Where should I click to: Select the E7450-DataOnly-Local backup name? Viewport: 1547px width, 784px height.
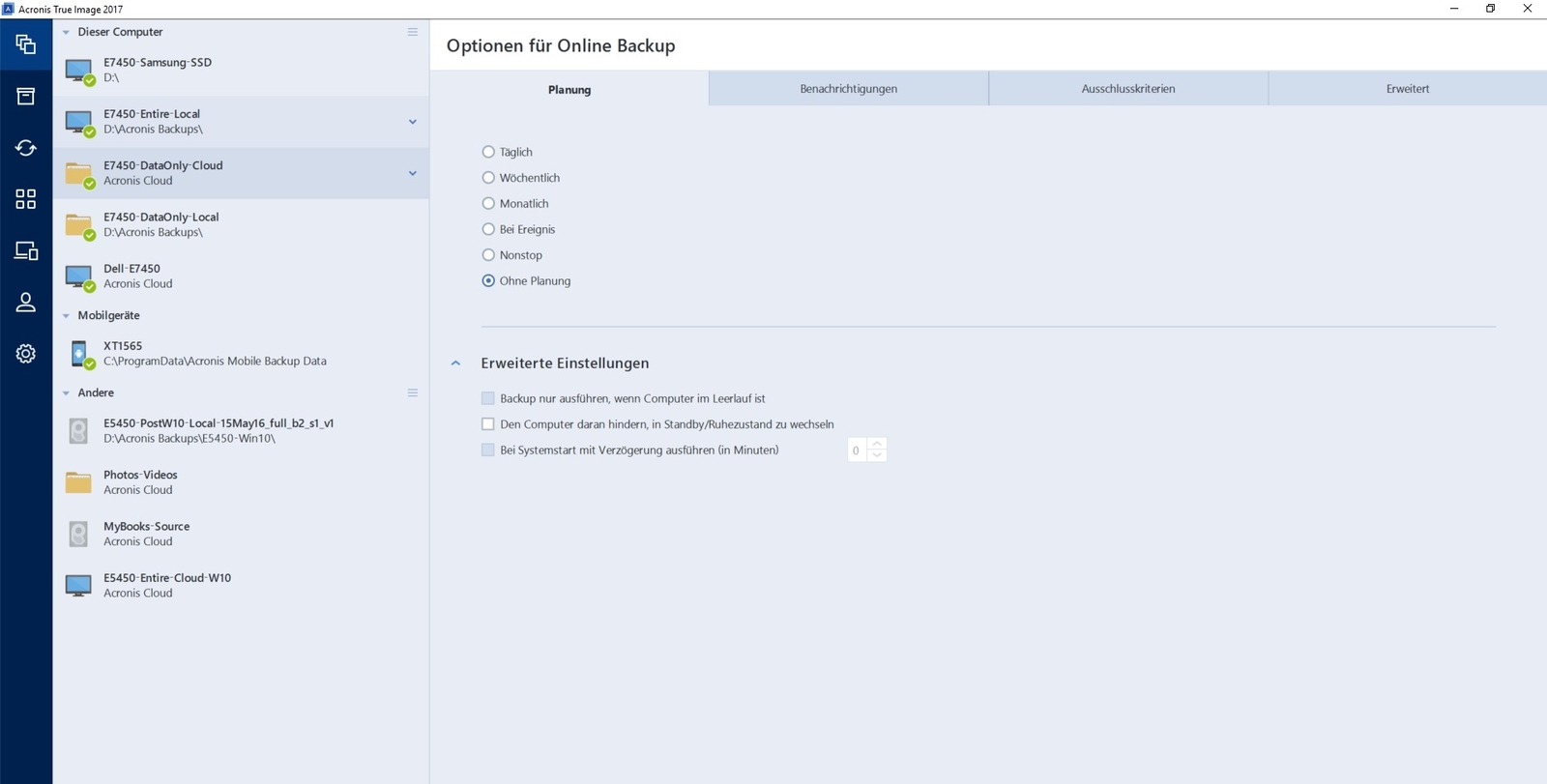tap(161, 218)
